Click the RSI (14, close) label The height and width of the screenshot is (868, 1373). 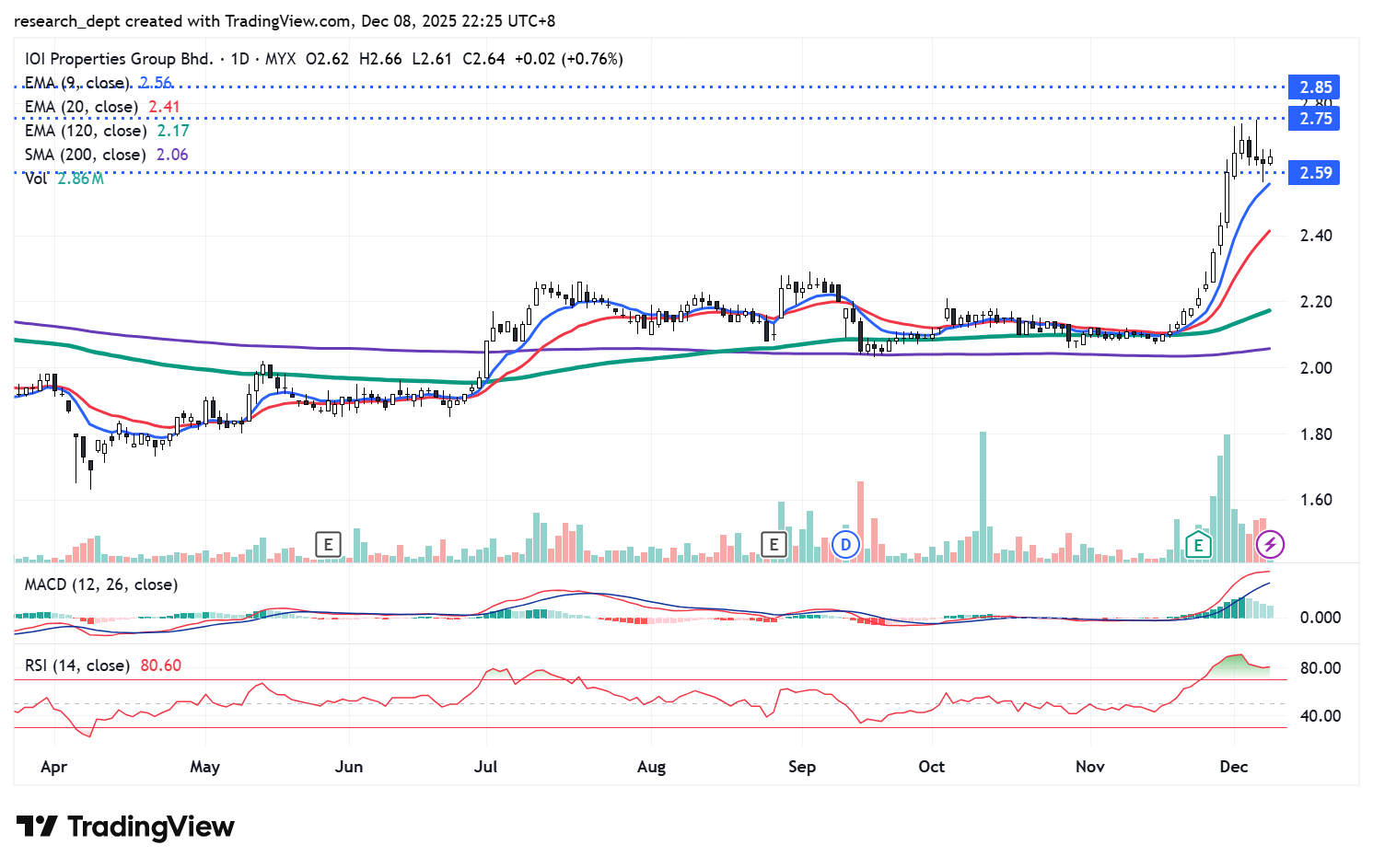pos(77,665)
